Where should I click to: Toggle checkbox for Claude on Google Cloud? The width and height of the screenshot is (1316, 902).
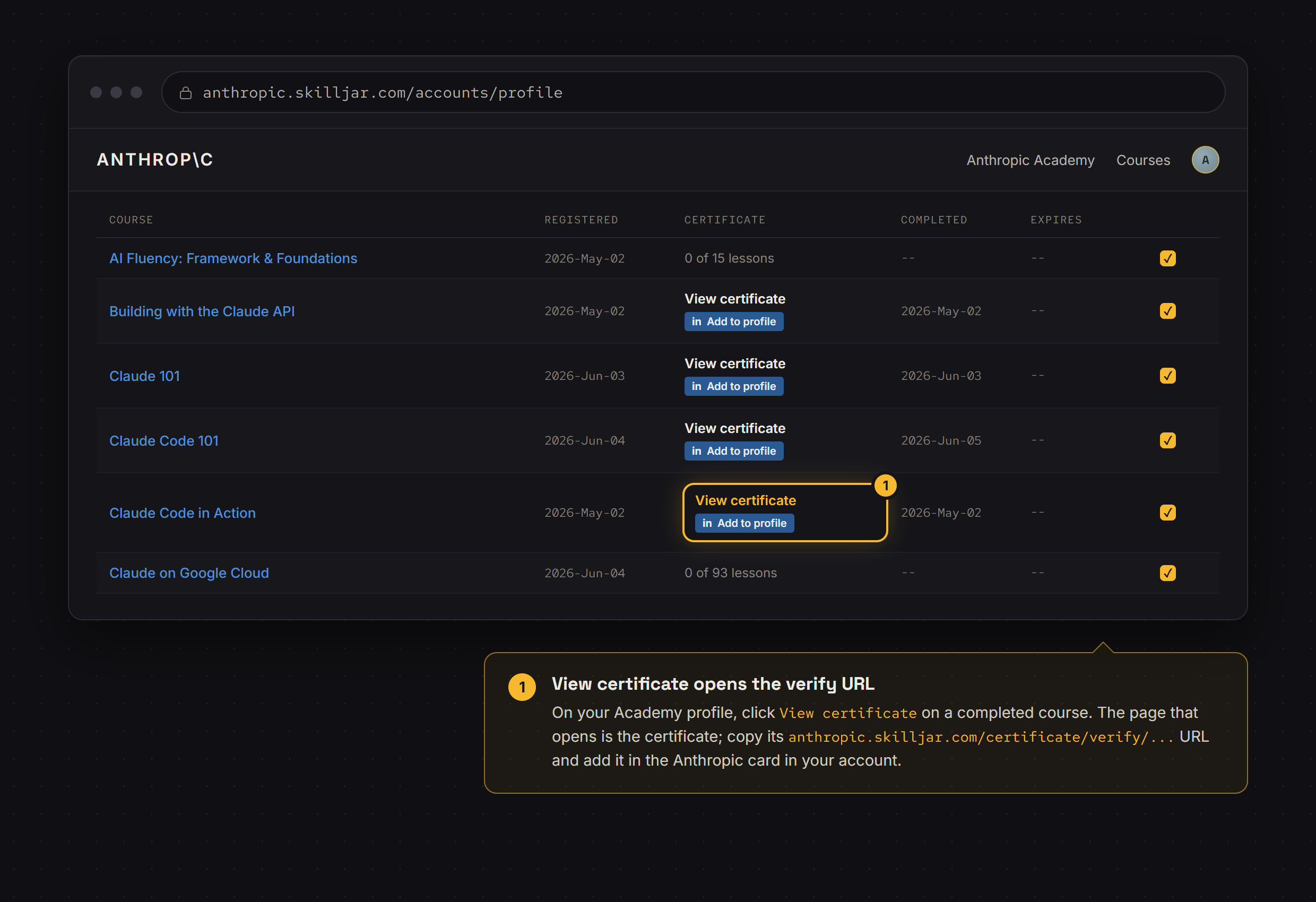coord(1167,573)
